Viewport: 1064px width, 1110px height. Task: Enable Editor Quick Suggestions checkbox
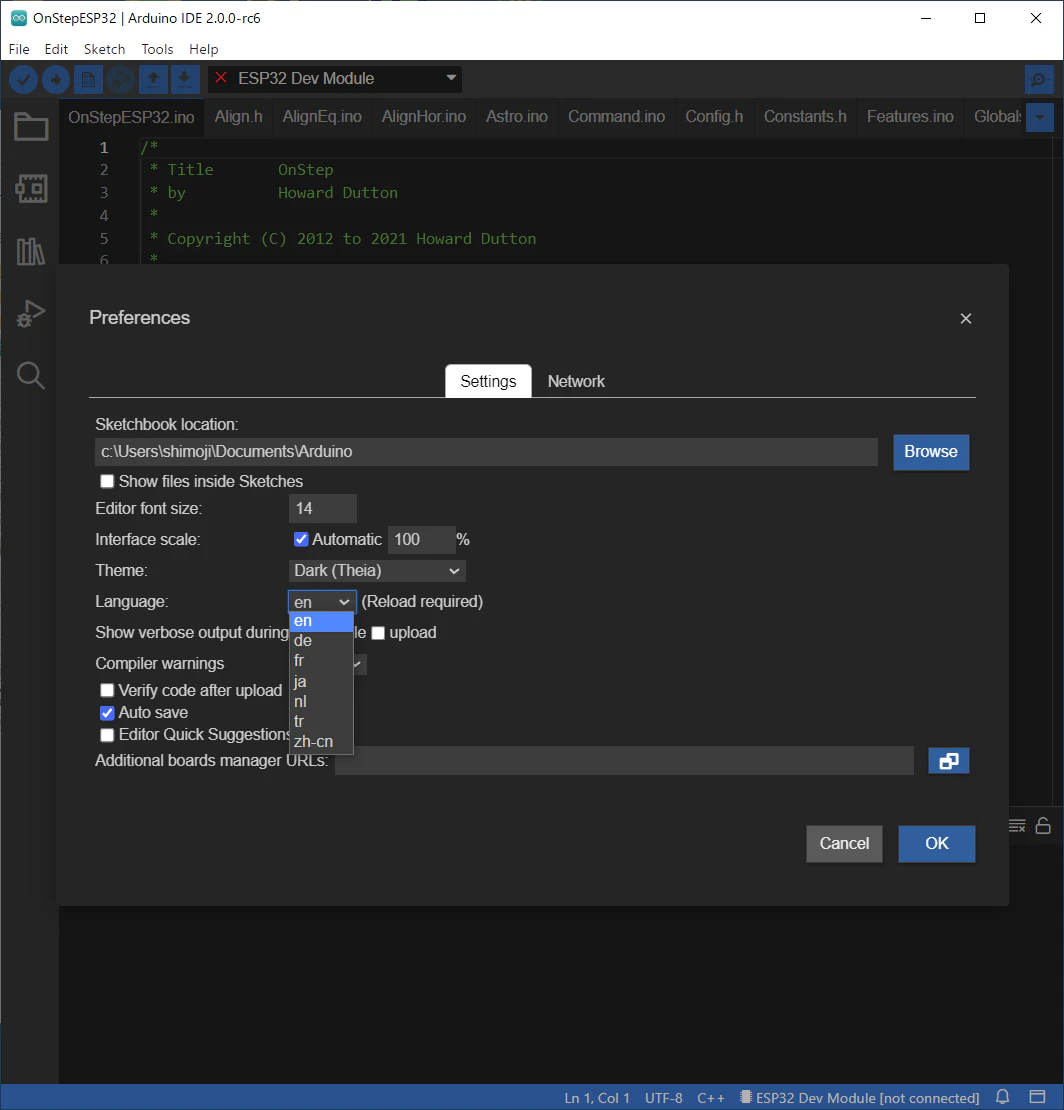click(x=107, y=735)
